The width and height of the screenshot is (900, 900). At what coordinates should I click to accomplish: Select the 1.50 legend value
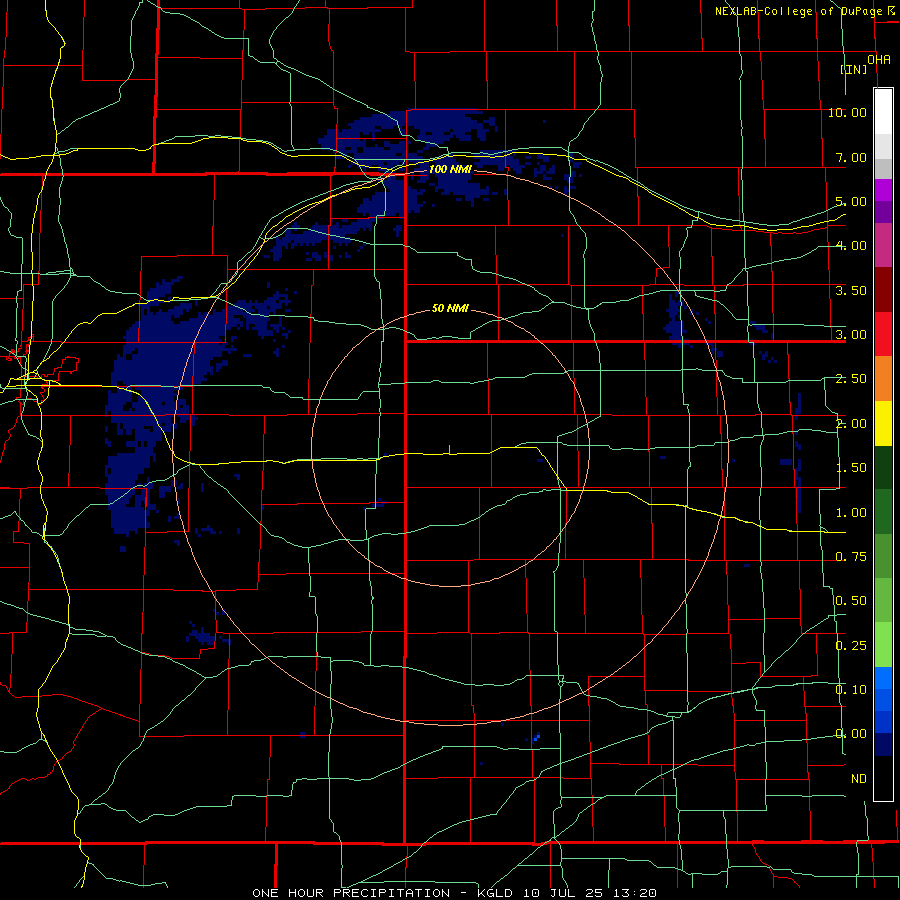(x=851, y=468)
